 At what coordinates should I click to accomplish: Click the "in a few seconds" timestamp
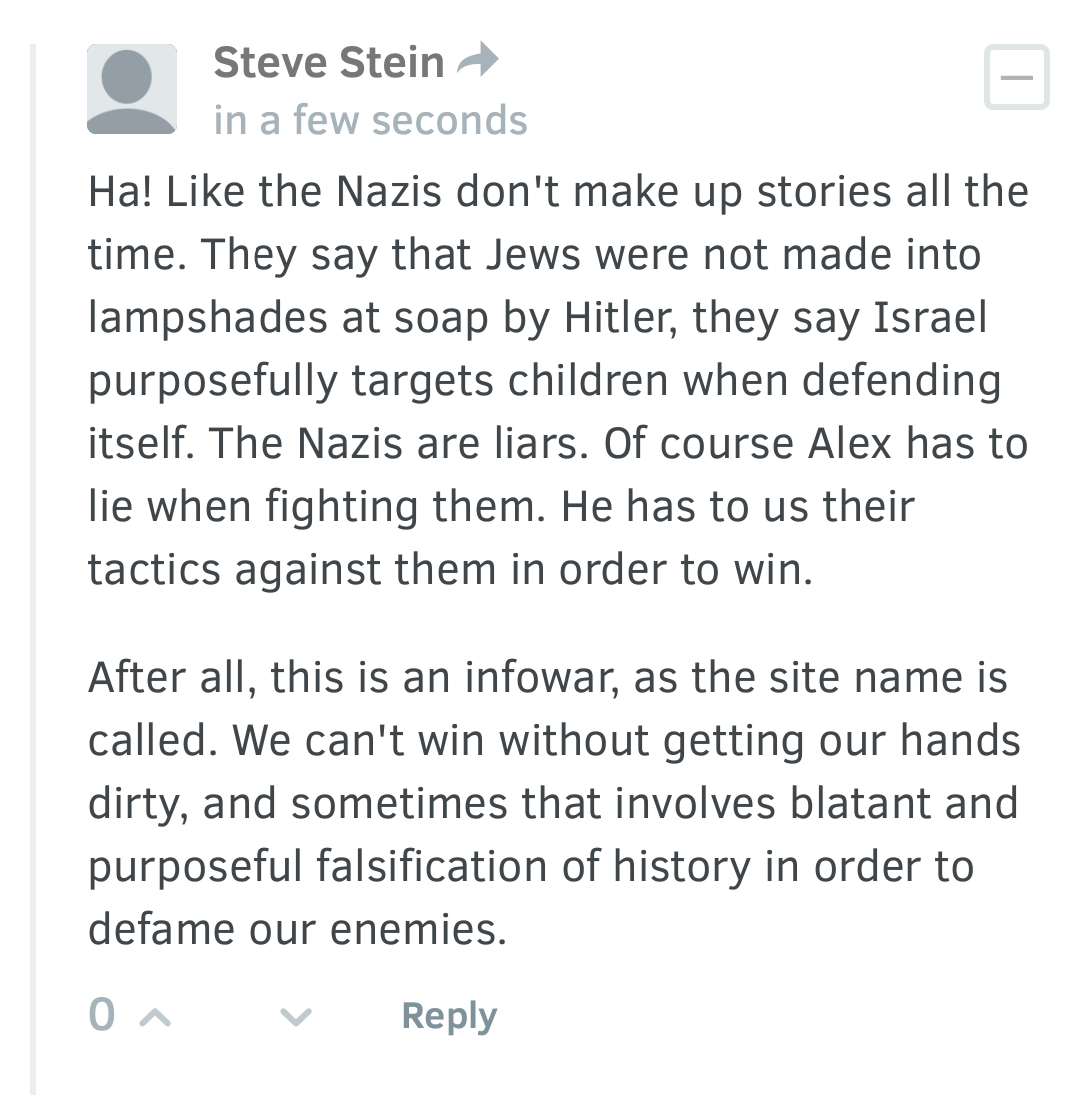(x=370, y=120)
